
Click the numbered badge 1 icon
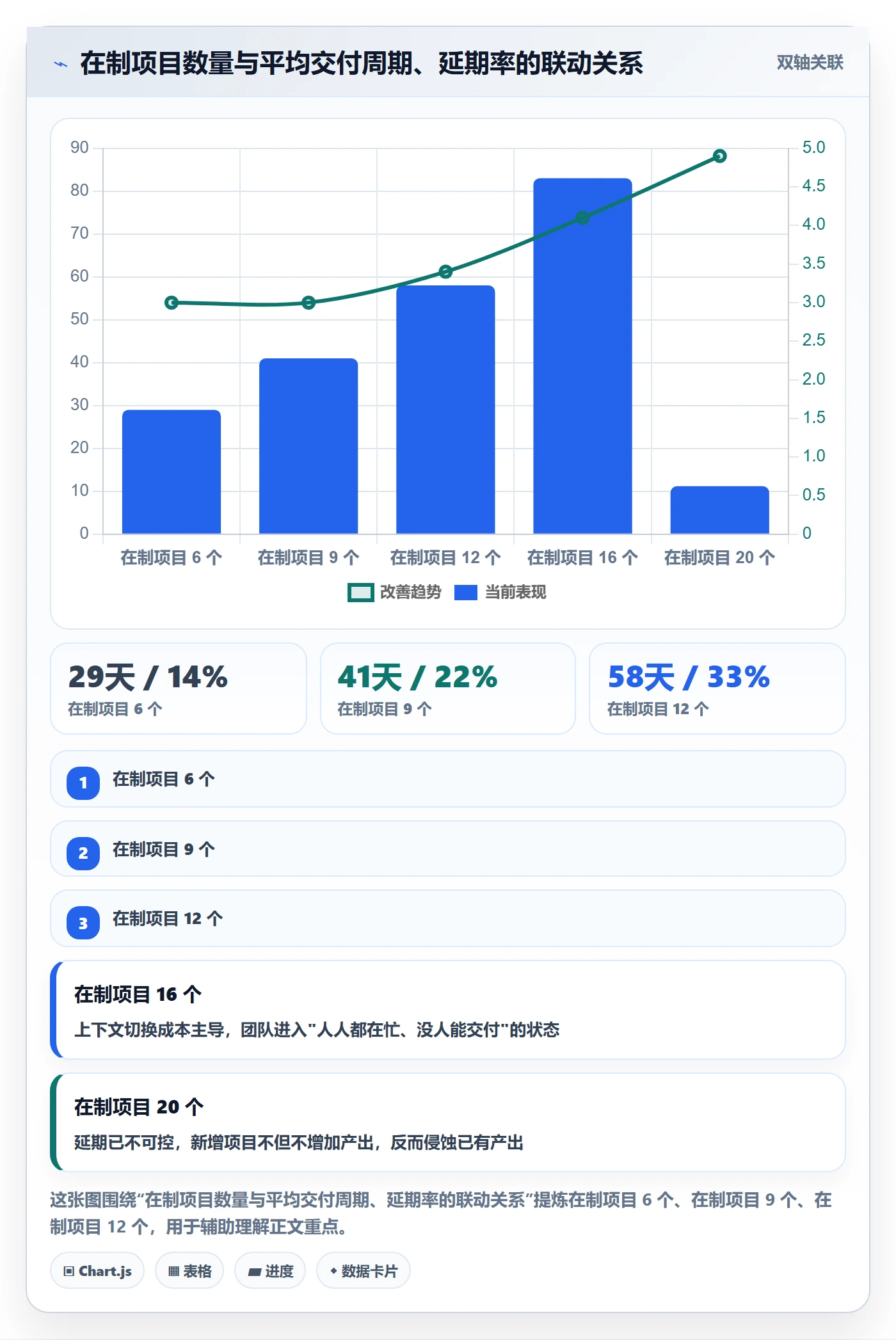click(x=83, y=783)
